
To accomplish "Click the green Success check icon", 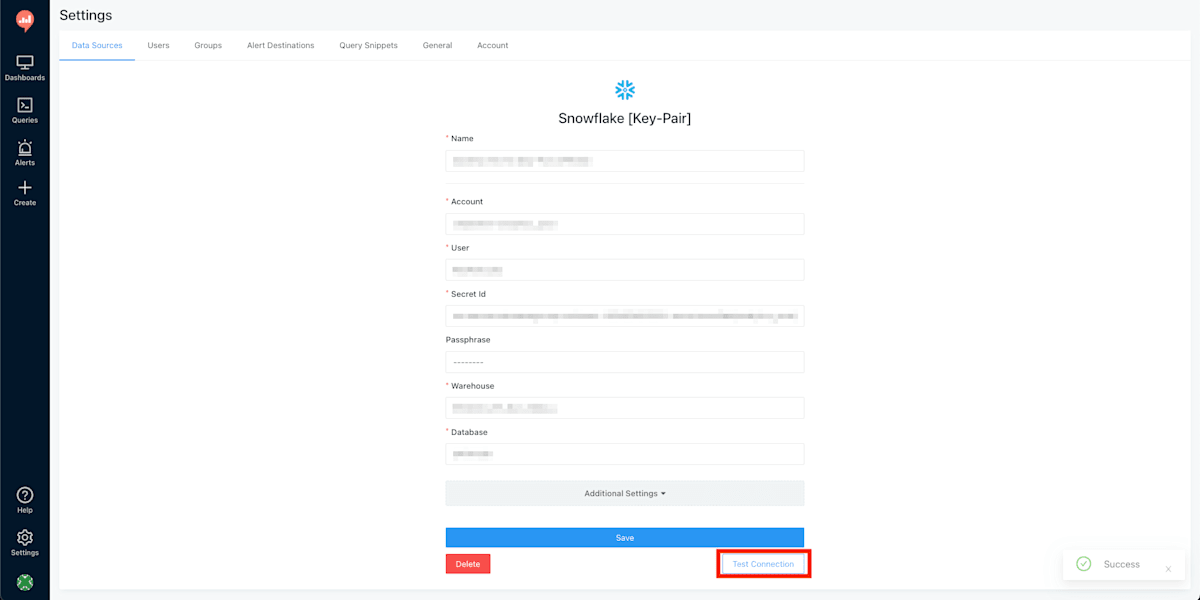I will point(1083,564).
